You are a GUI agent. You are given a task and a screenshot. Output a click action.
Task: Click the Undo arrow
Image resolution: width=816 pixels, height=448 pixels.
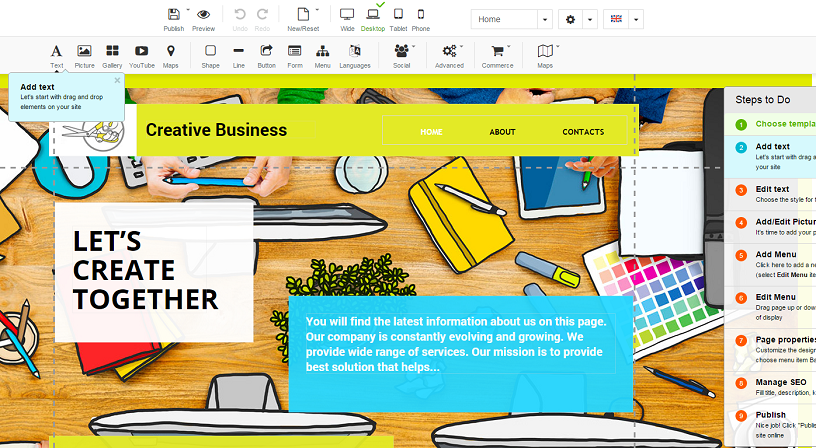click(x=239, y=15)
